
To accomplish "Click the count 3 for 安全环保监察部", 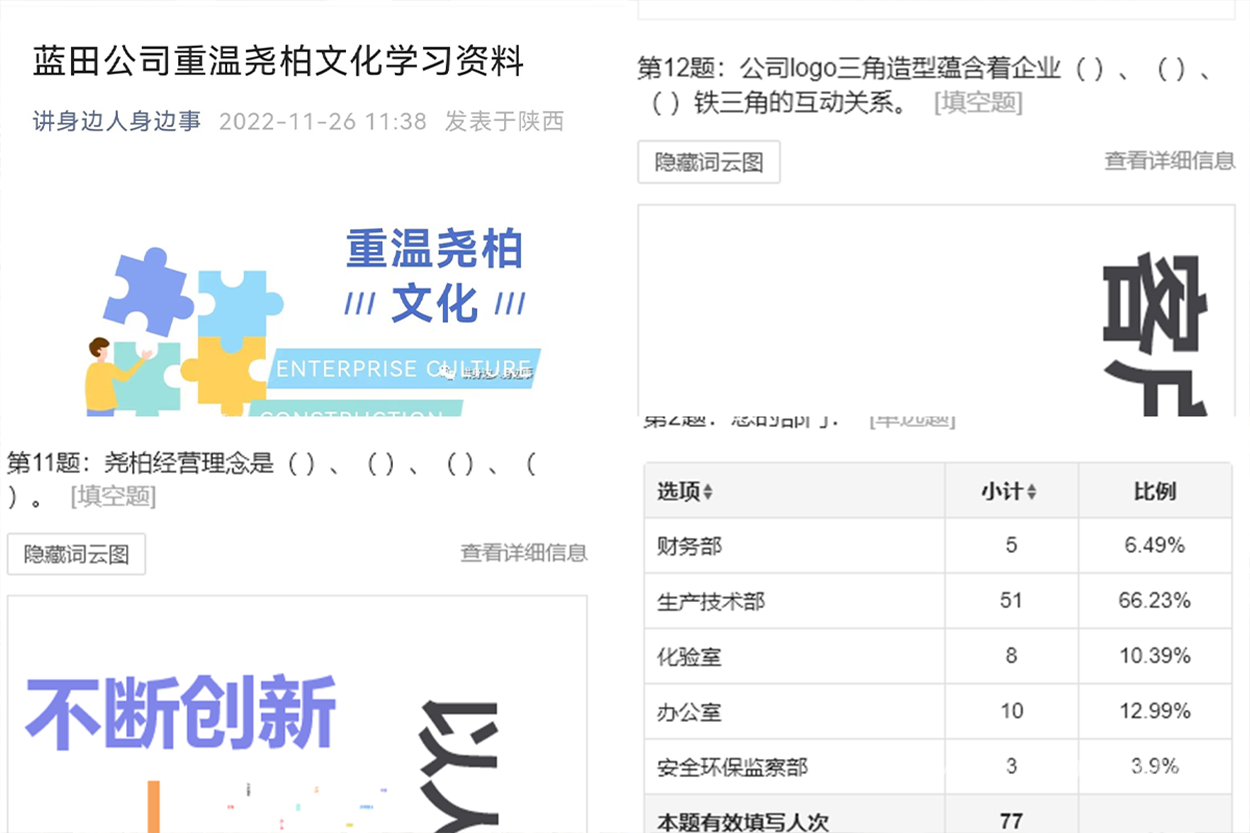I will (1011, 766).
